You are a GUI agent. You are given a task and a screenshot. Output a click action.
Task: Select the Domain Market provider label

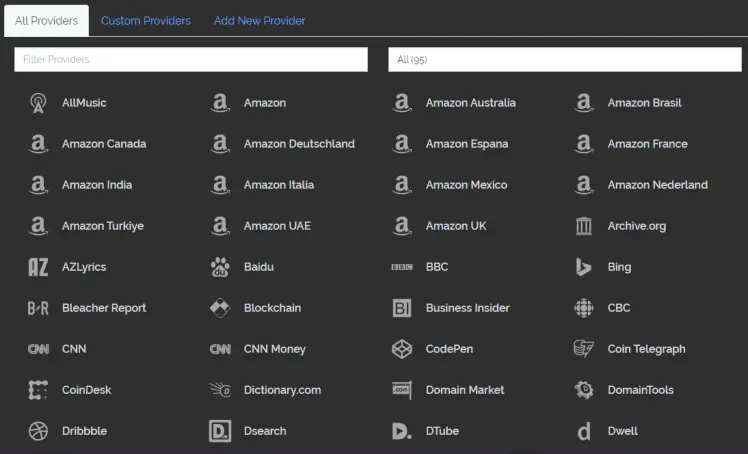[x=465, y=390]
